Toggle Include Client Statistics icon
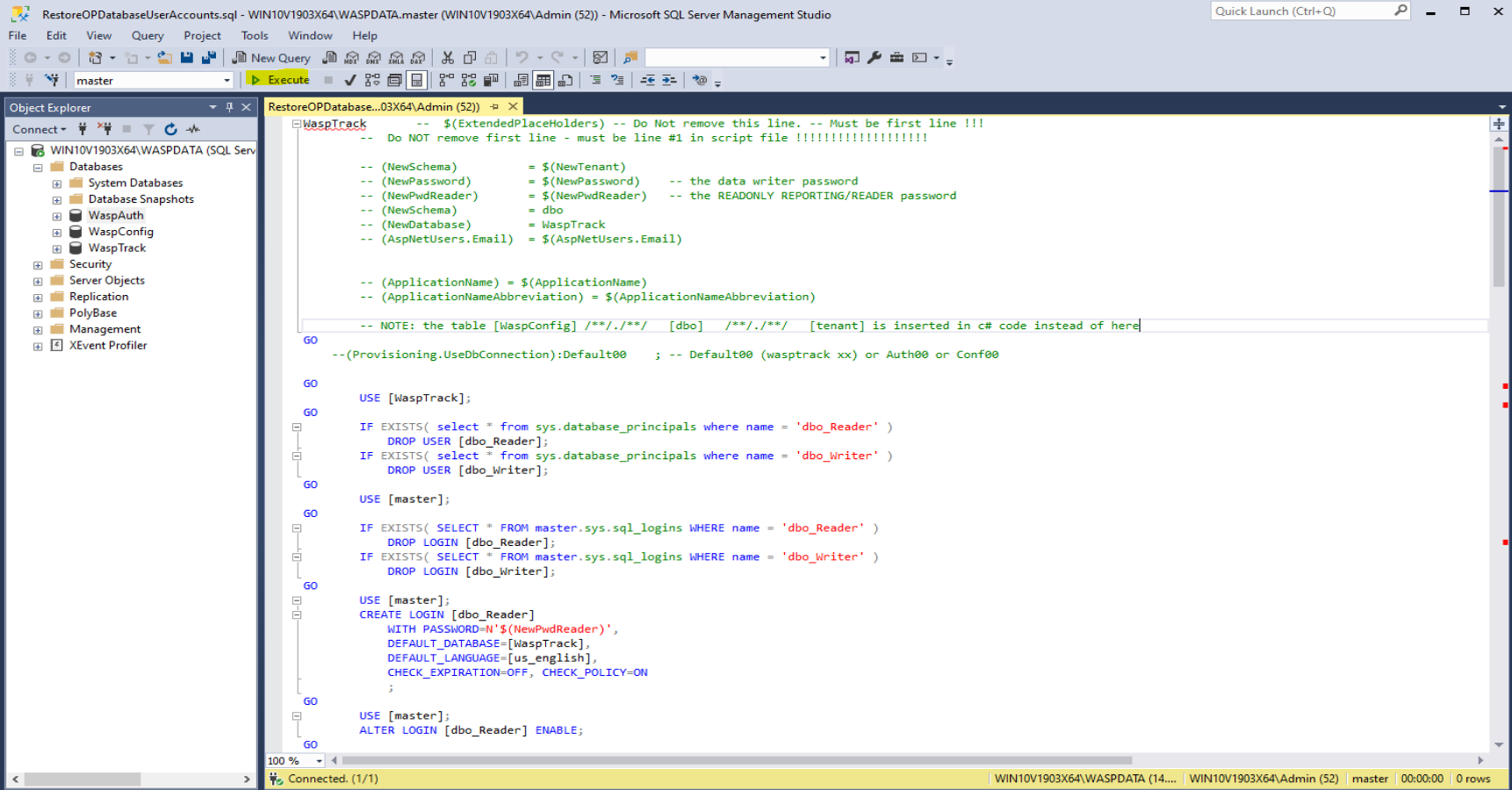Screen dimensions: 1512x790 [490, 80]
